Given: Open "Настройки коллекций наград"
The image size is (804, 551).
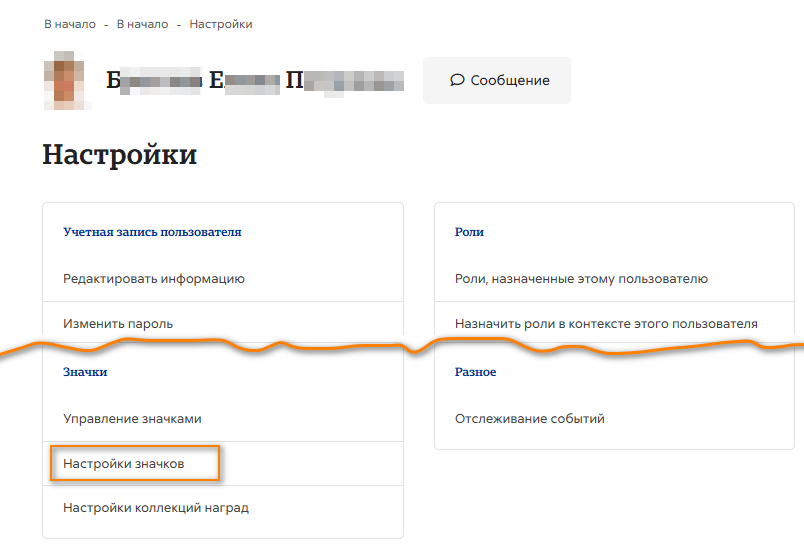Looking at the screenshot, I should (x=156, y=508).
